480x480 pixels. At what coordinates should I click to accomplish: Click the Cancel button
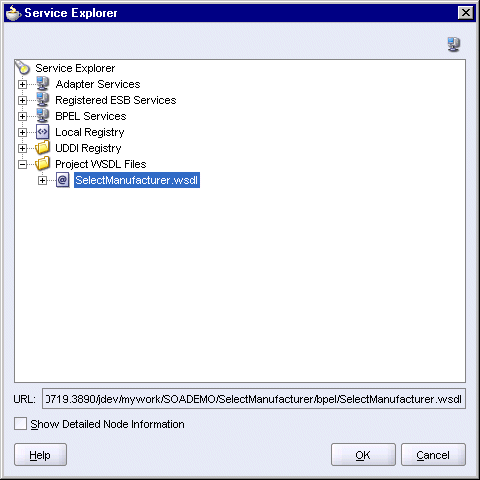point(433,455)
